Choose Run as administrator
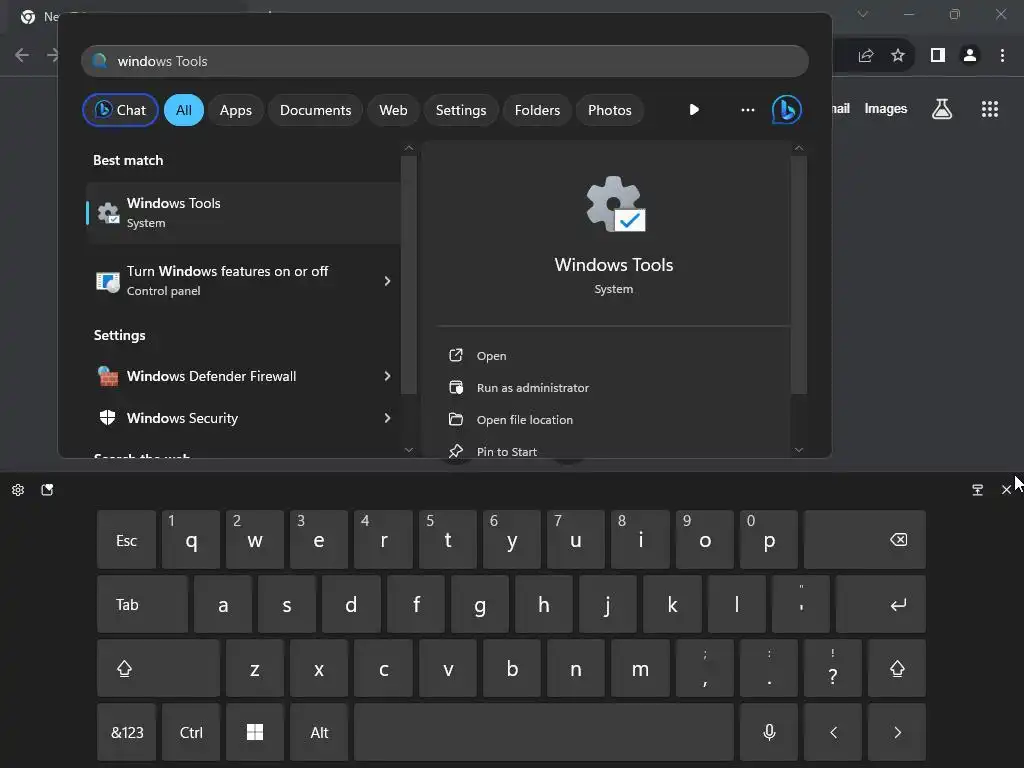The width and height of the screenshot is (1024, 768). [x=533, y=388]
